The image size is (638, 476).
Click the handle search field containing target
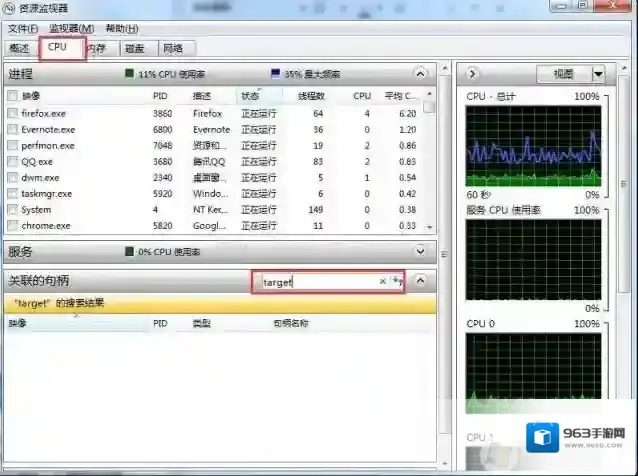click(x=317, y=282)
